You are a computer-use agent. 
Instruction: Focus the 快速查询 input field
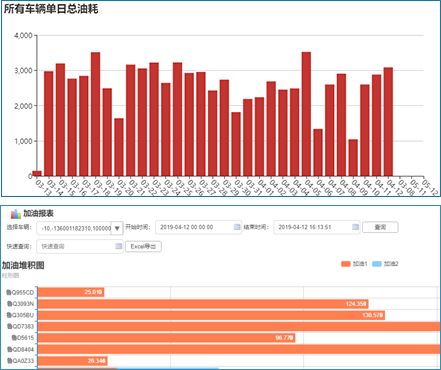click(80, 246)
